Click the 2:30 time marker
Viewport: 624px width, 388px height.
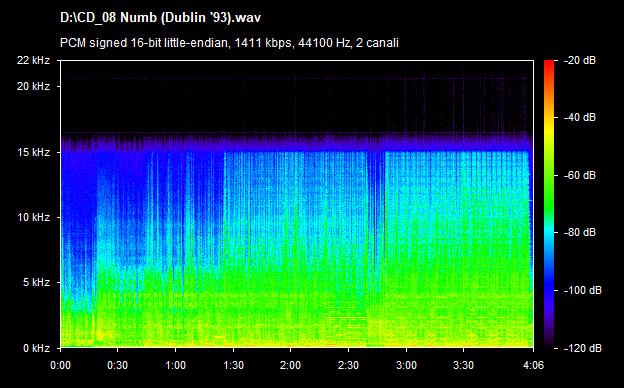click(x=348, y=365)
